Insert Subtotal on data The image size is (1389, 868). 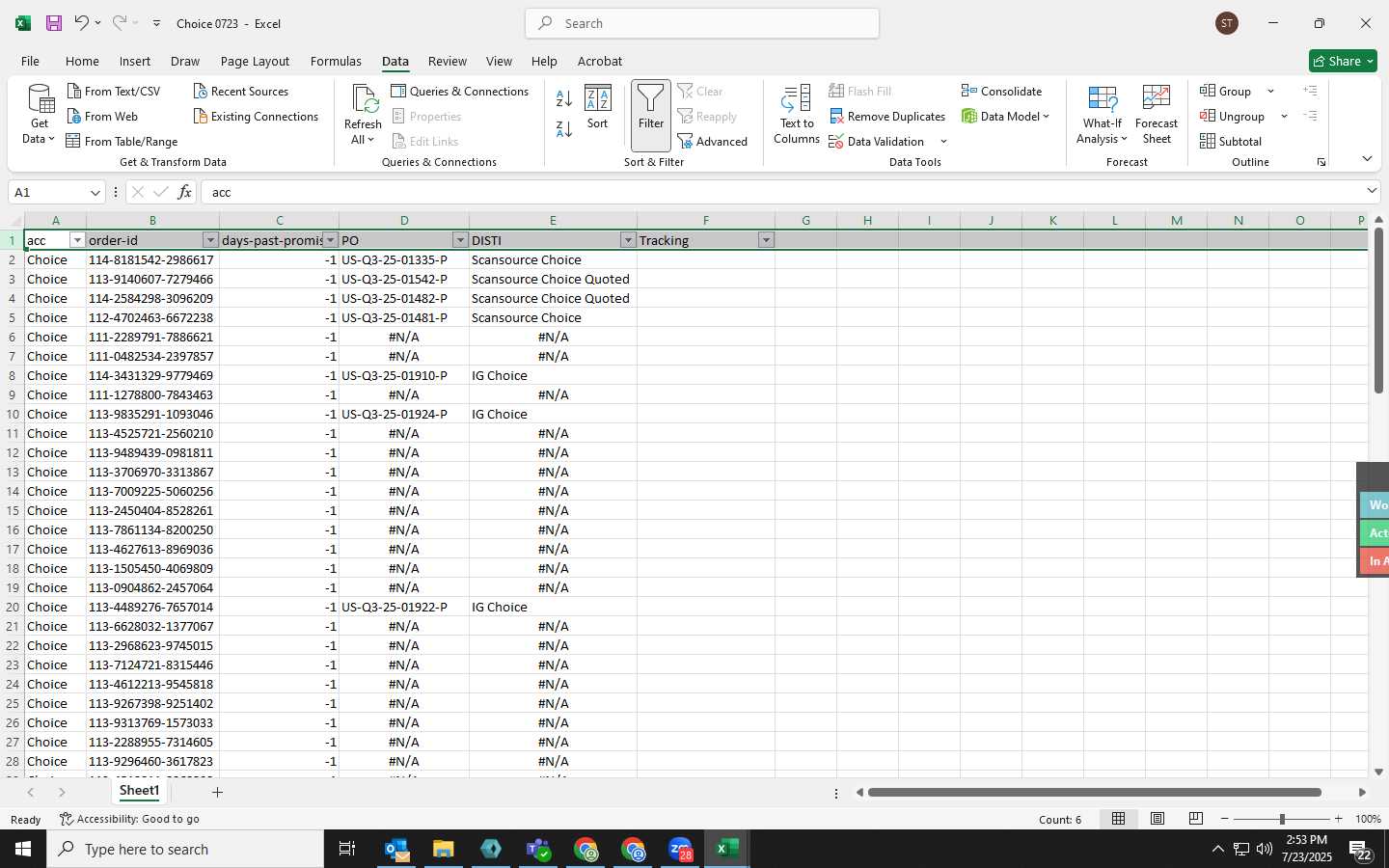pyautogui.click(x=1231, y=141)
